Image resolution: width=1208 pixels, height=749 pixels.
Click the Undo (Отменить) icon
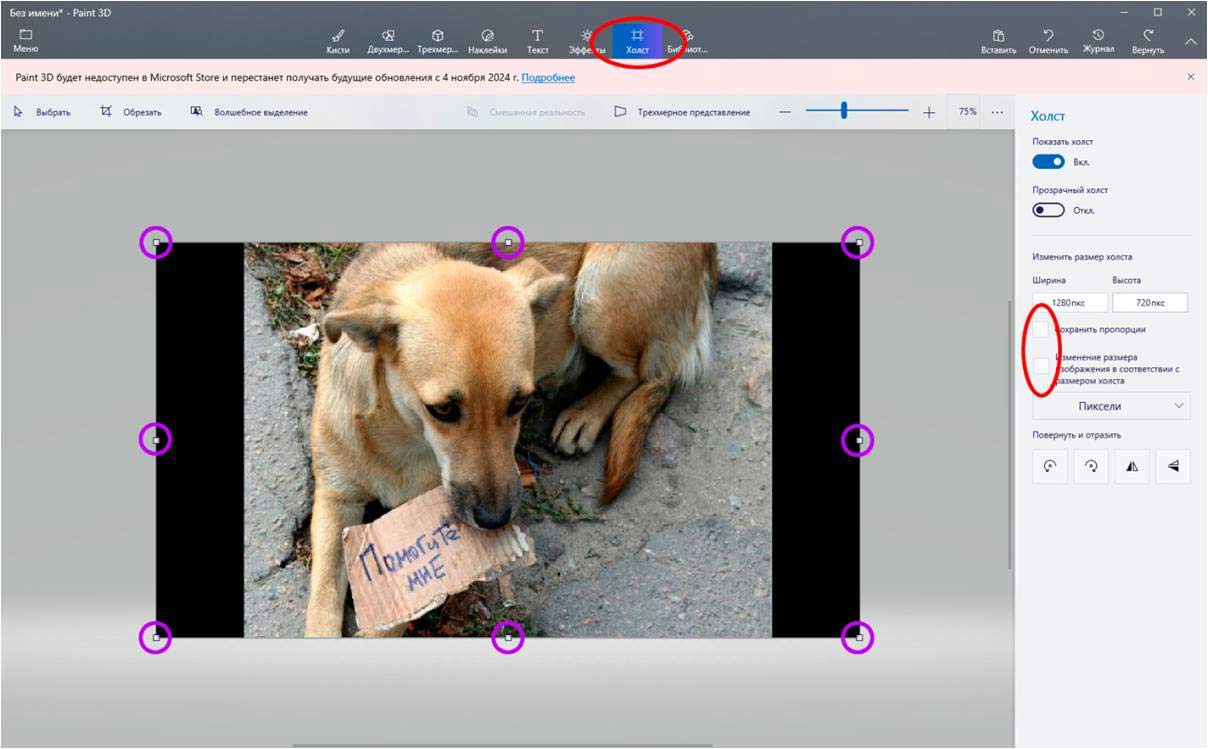(1048, 40)
